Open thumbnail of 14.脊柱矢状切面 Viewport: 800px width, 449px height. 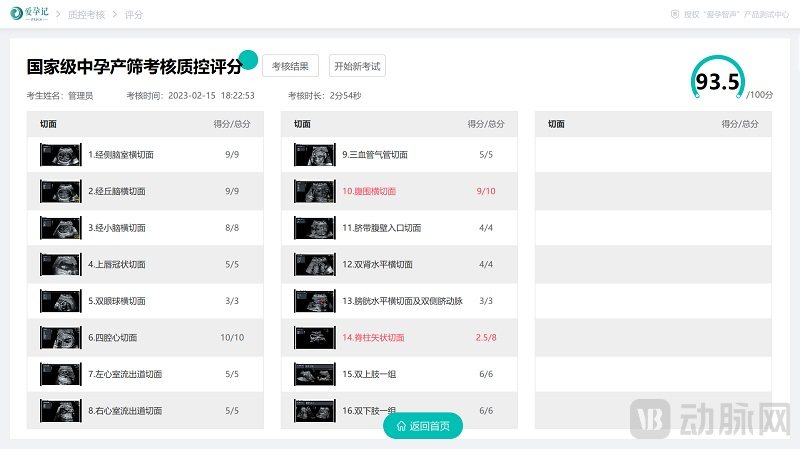click(315, 338)
